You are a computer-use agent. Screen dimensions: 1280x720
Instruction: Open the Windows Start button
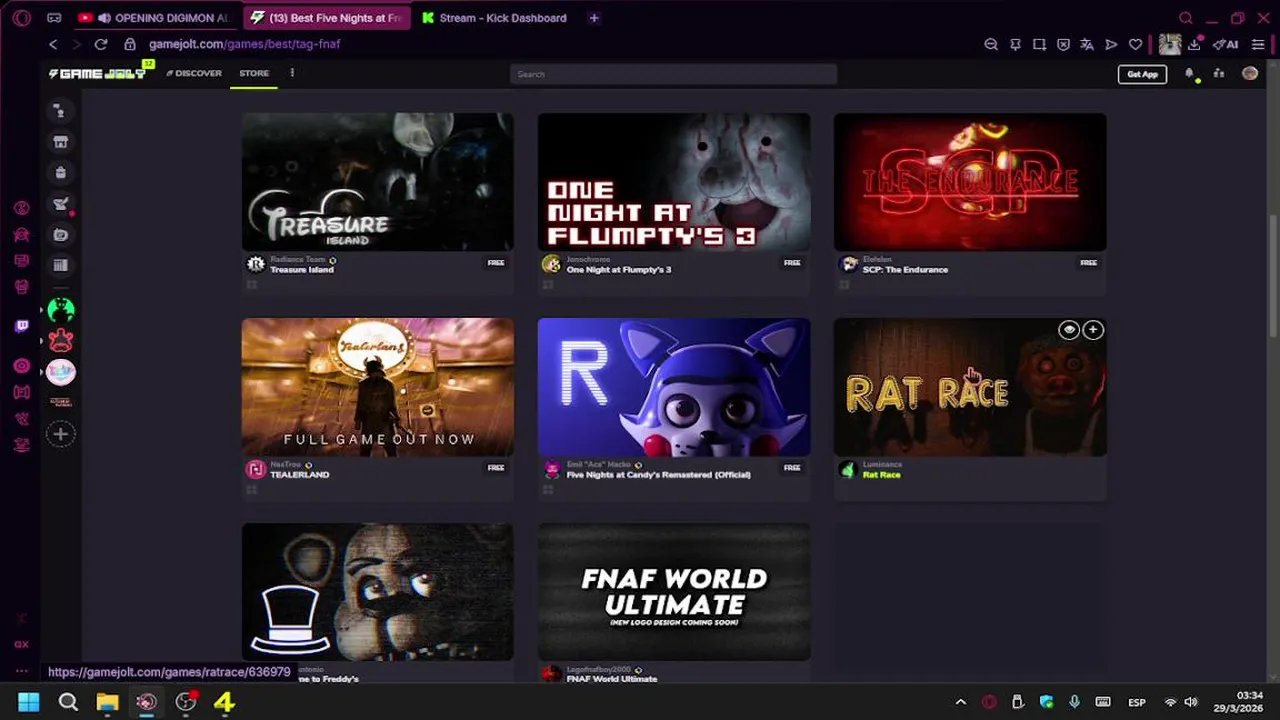[x=28, y=702]
